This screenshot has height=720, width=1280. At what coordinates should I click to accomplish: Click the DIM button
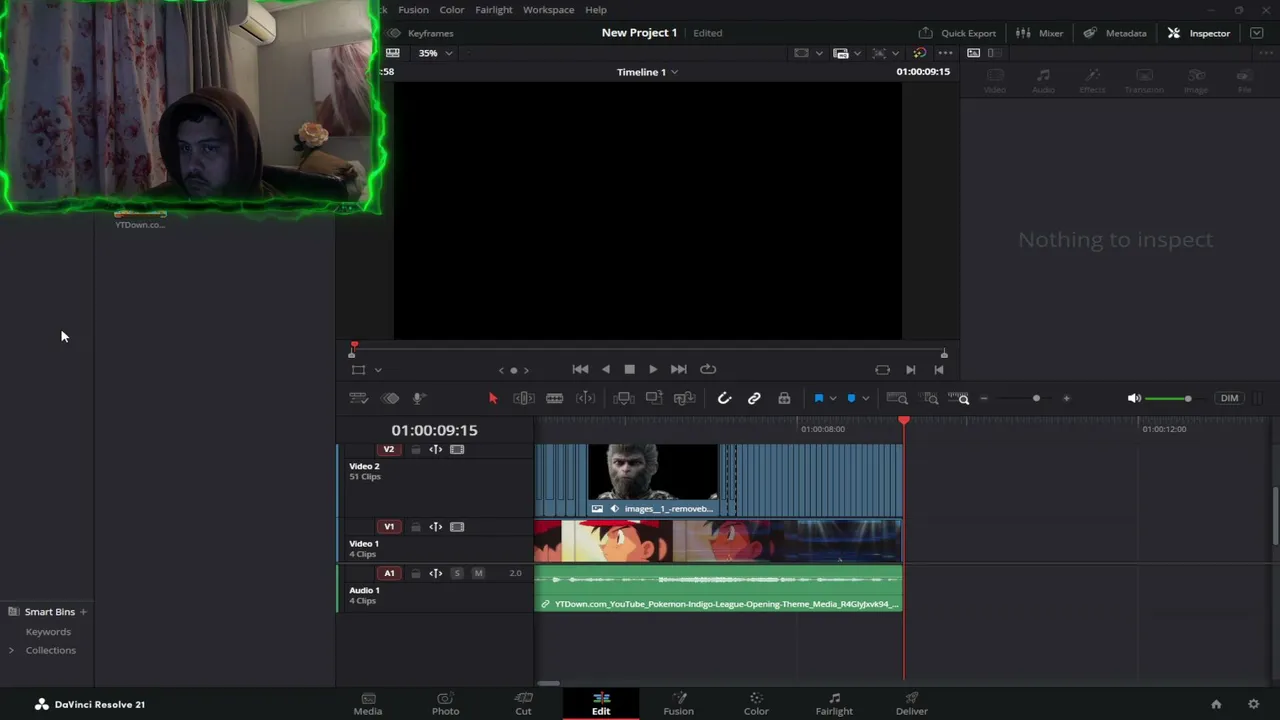pos(1229,398)
